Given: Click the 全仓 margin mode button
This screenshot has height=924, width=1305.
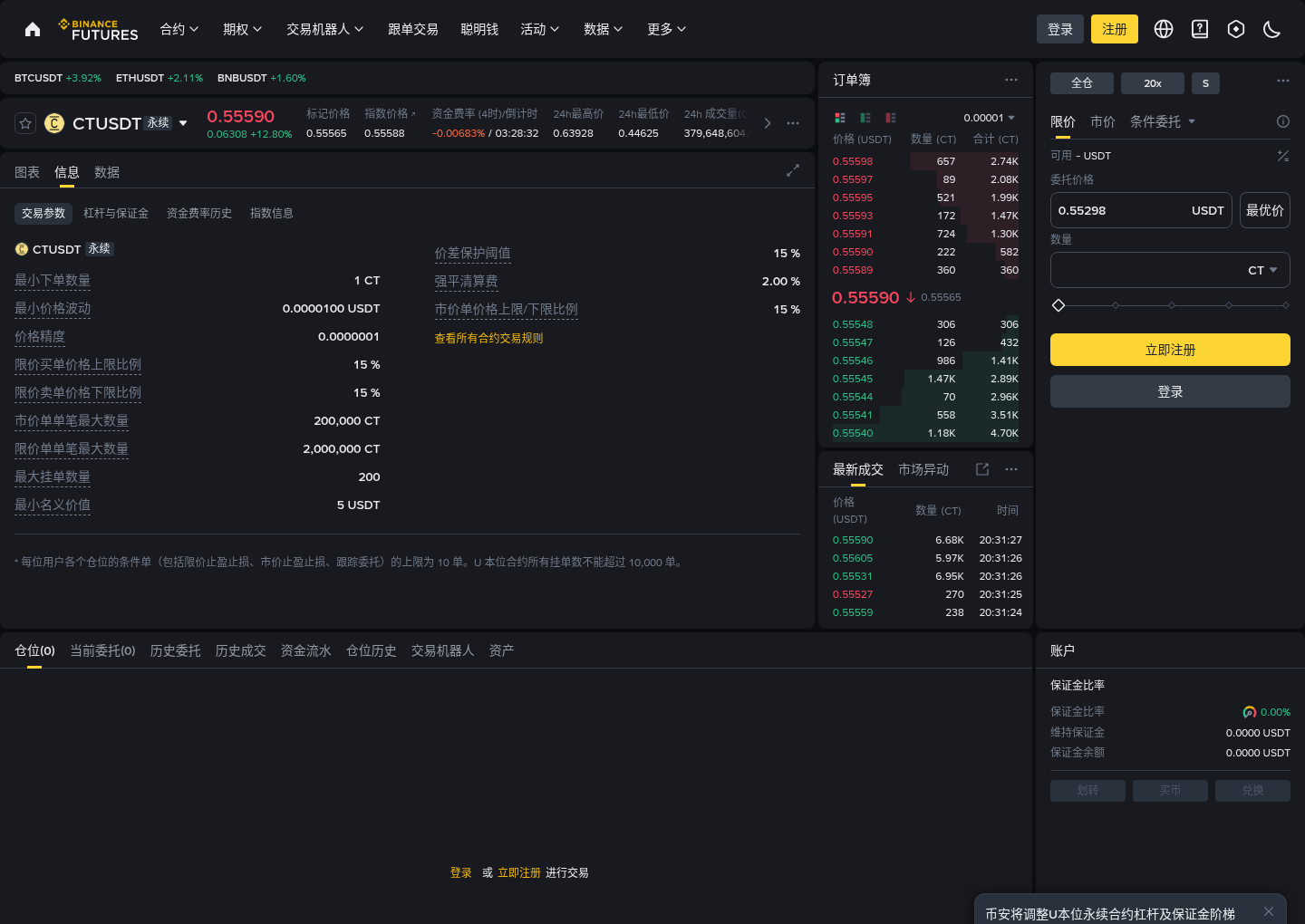Looking at the screenshot, I should pyautogui.click(x=1082, y=83).
